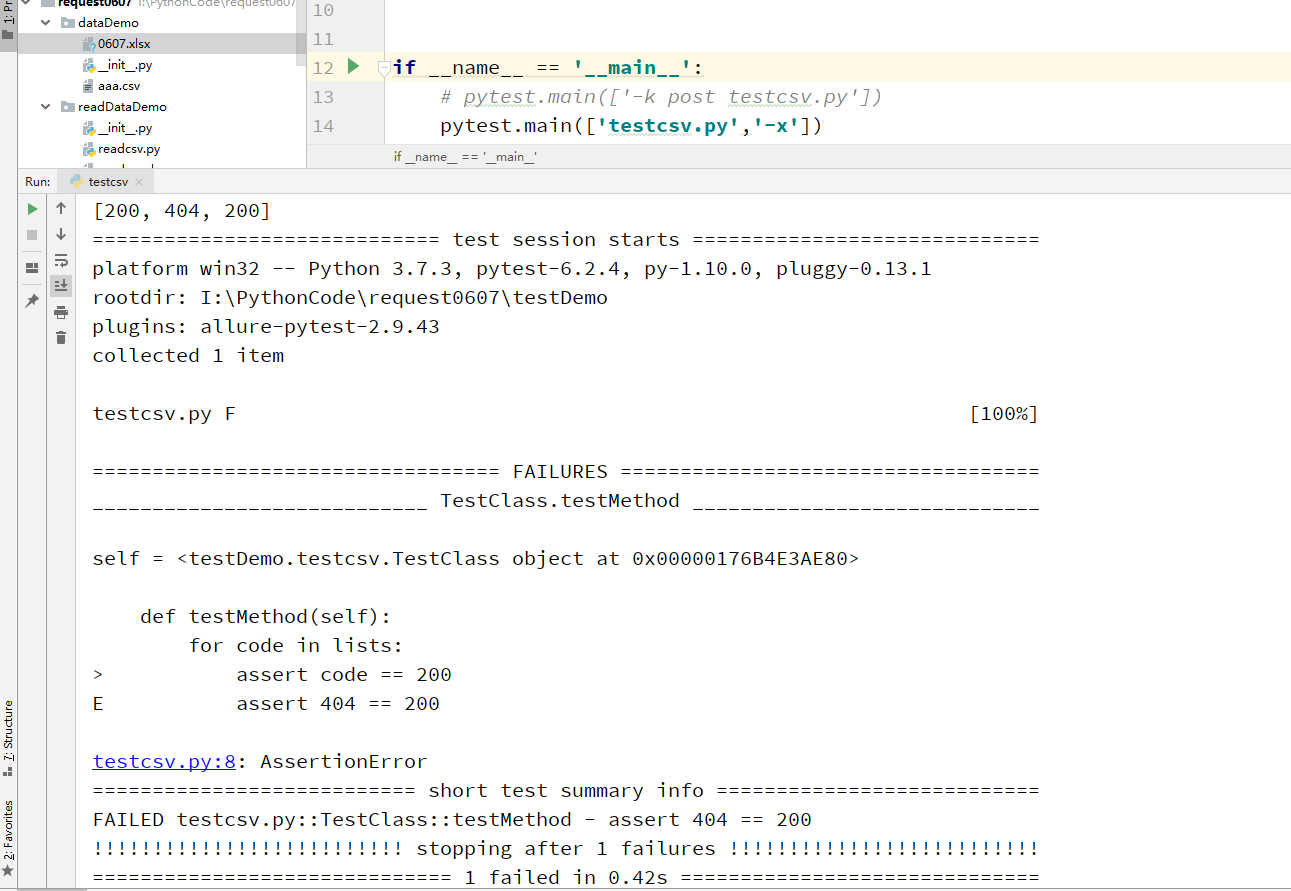Click line number 14 in the gutter
The width and height of the screenshot is (1291, 891).
coord(323,126)
